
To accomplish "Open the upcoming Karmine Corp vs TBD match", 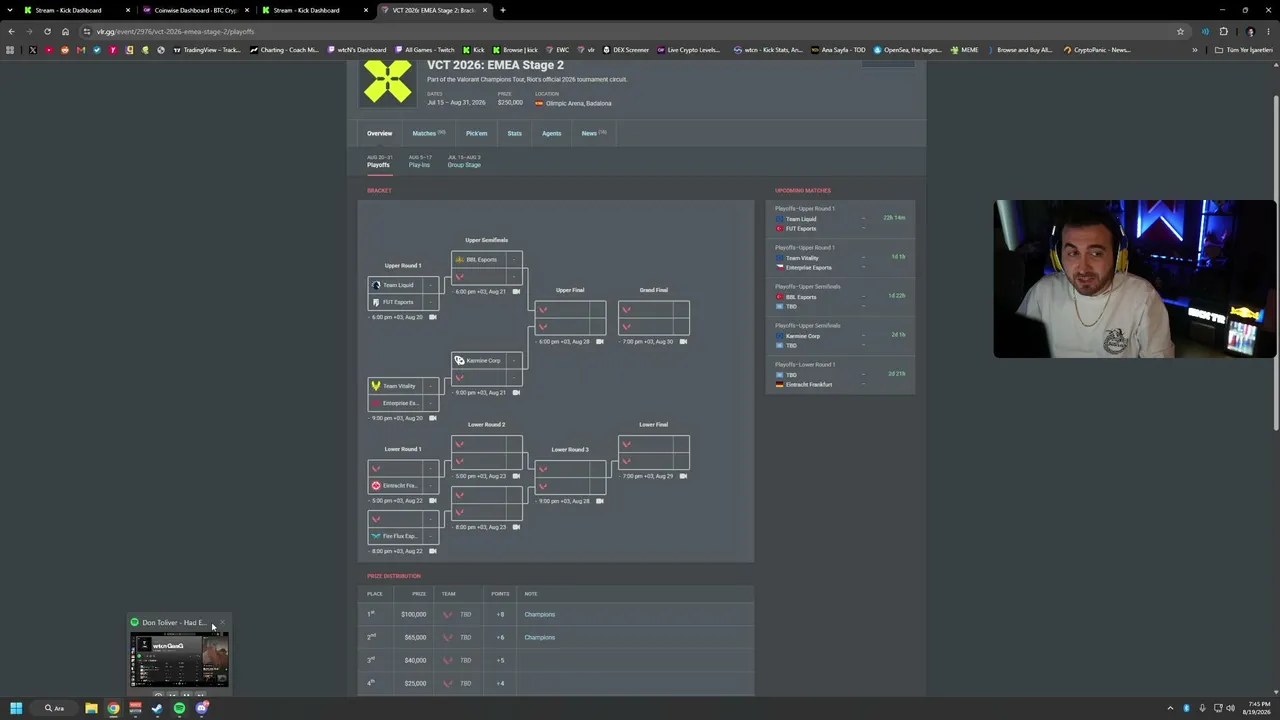I will point(840,336).
